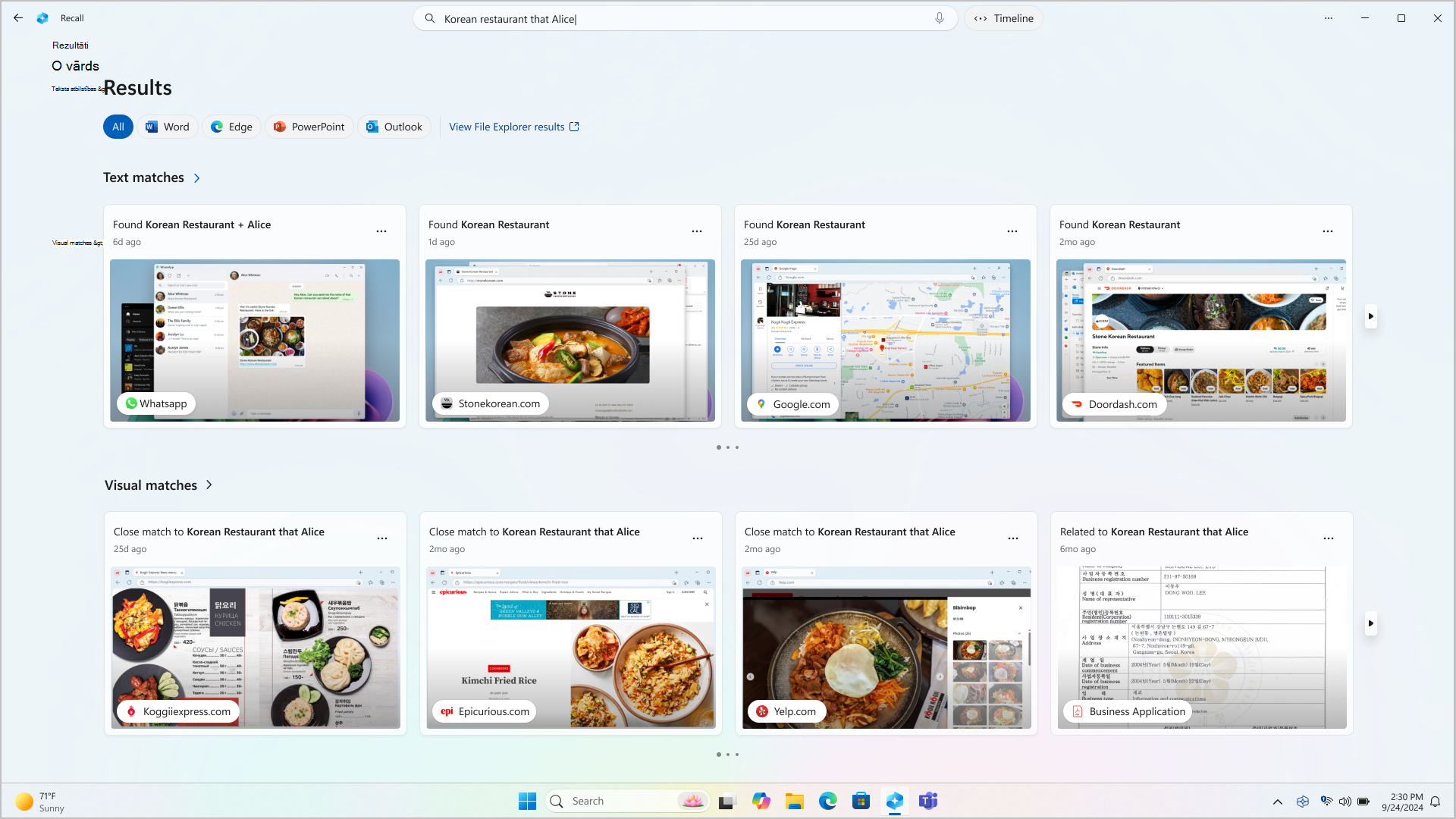Expand the Text matches section

pyautogui.click(x=196, y=178)
